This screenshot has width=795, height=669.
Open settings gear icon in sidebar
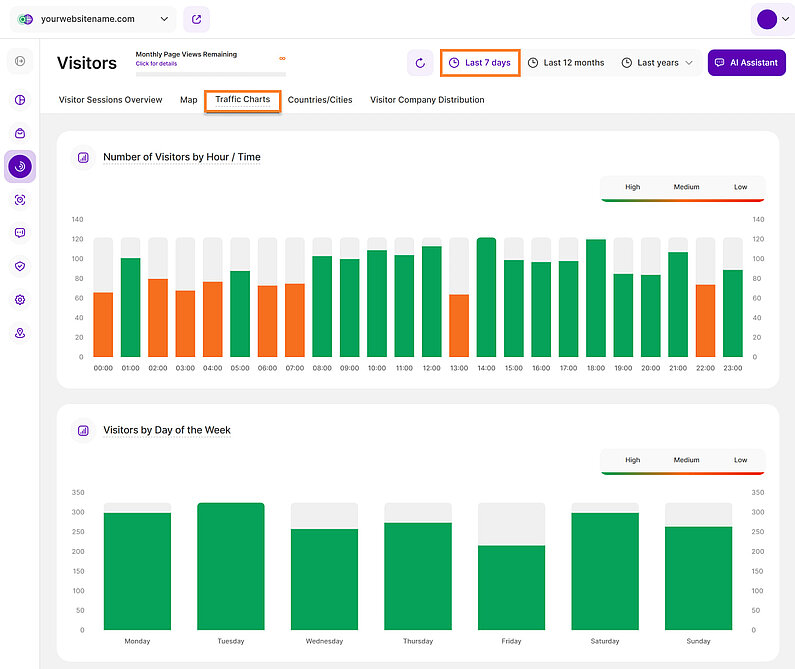pyautogui.click(x=20, y=299)
